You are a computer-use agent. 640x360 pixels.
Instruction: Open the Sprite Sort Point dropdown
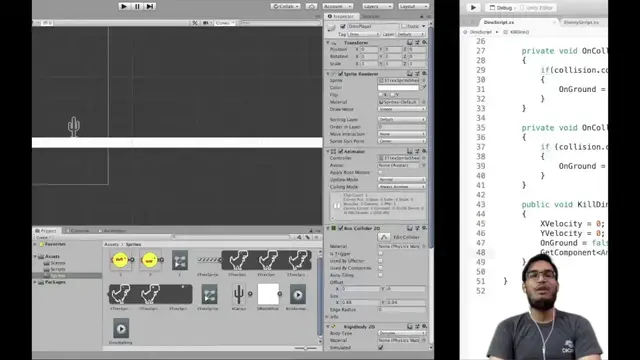click(402, 141)
